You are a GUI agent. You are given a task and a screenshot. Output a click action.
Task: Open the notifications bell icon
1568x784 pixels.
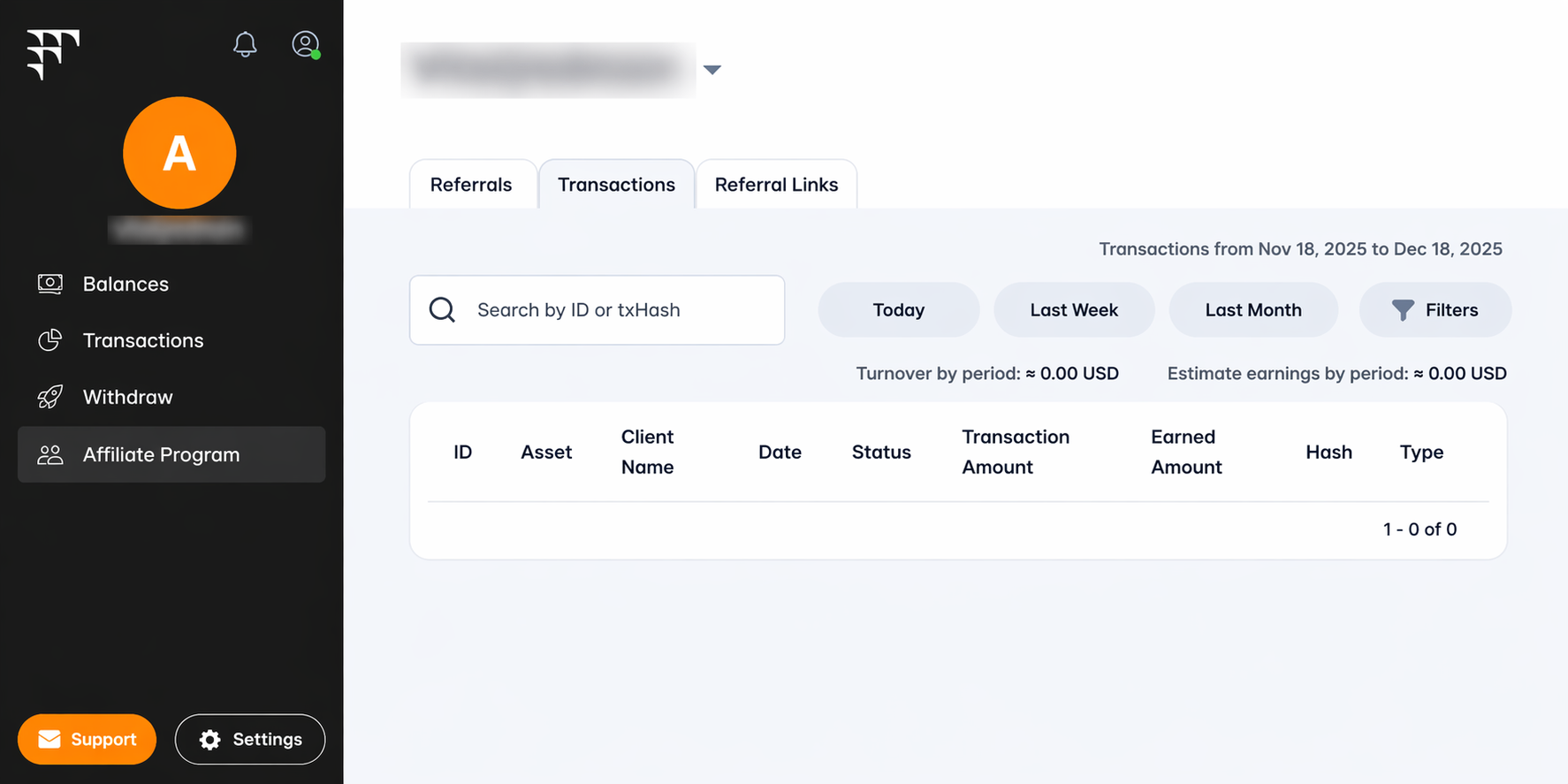[x=245, y=44]
